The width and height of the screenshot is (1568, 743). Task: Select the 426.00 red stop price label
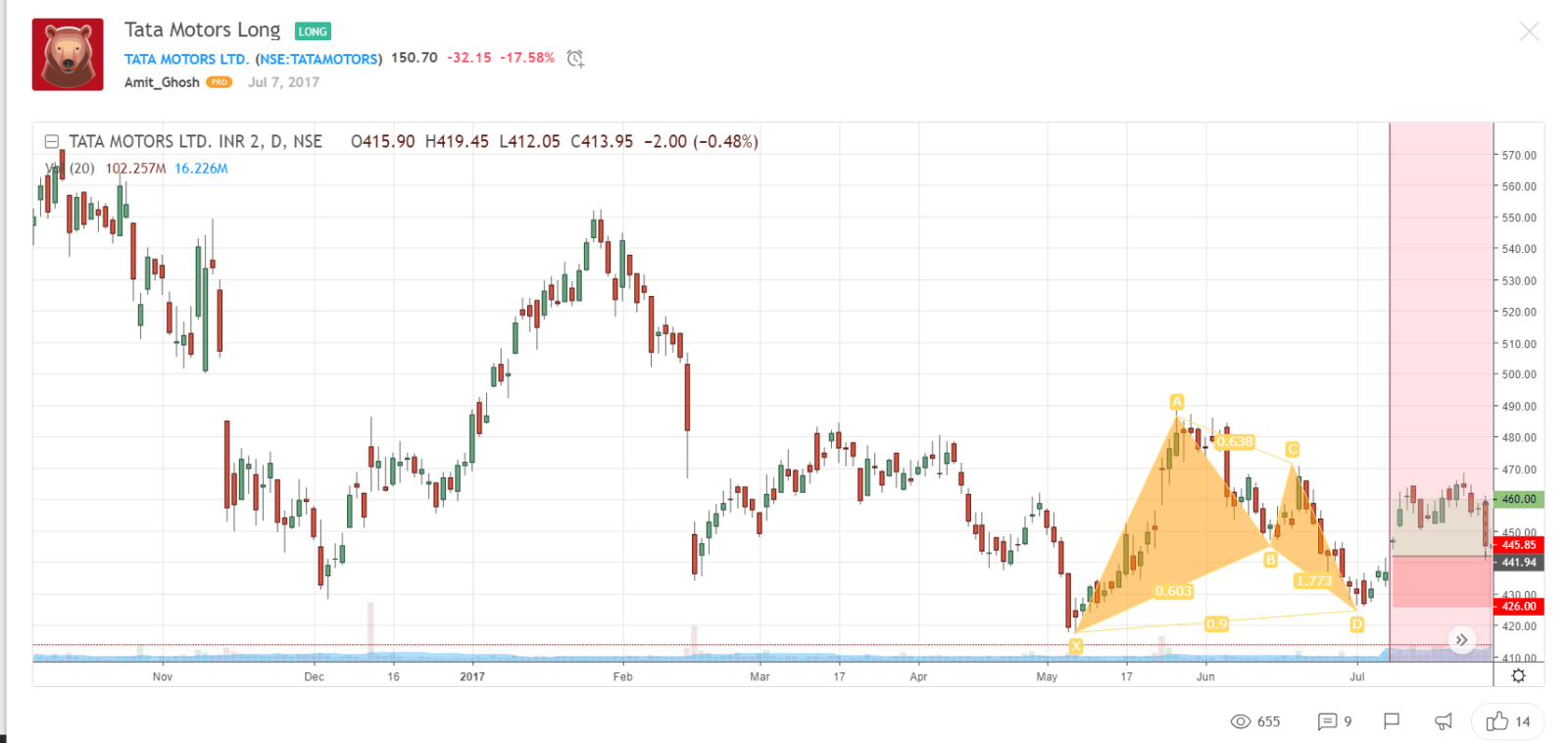[x=1518, y=607]
